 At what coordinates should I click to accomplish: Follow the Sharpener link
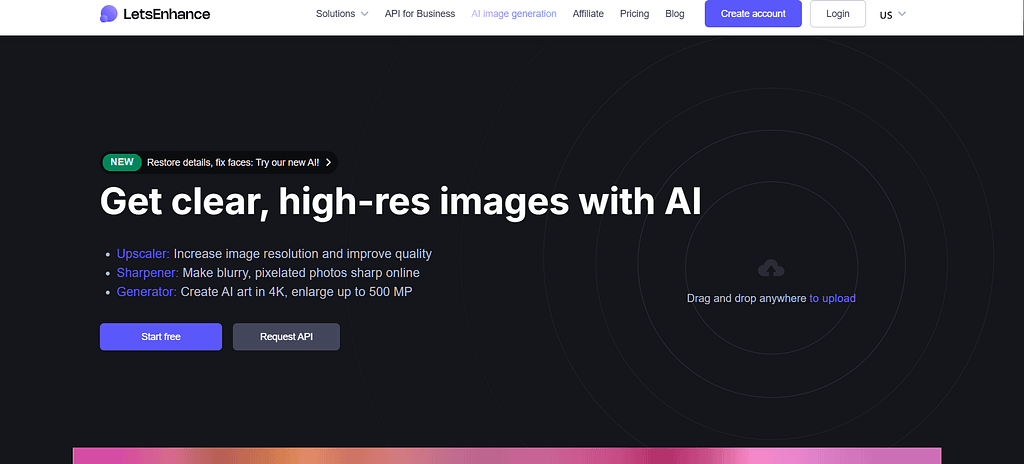point(148,273)
